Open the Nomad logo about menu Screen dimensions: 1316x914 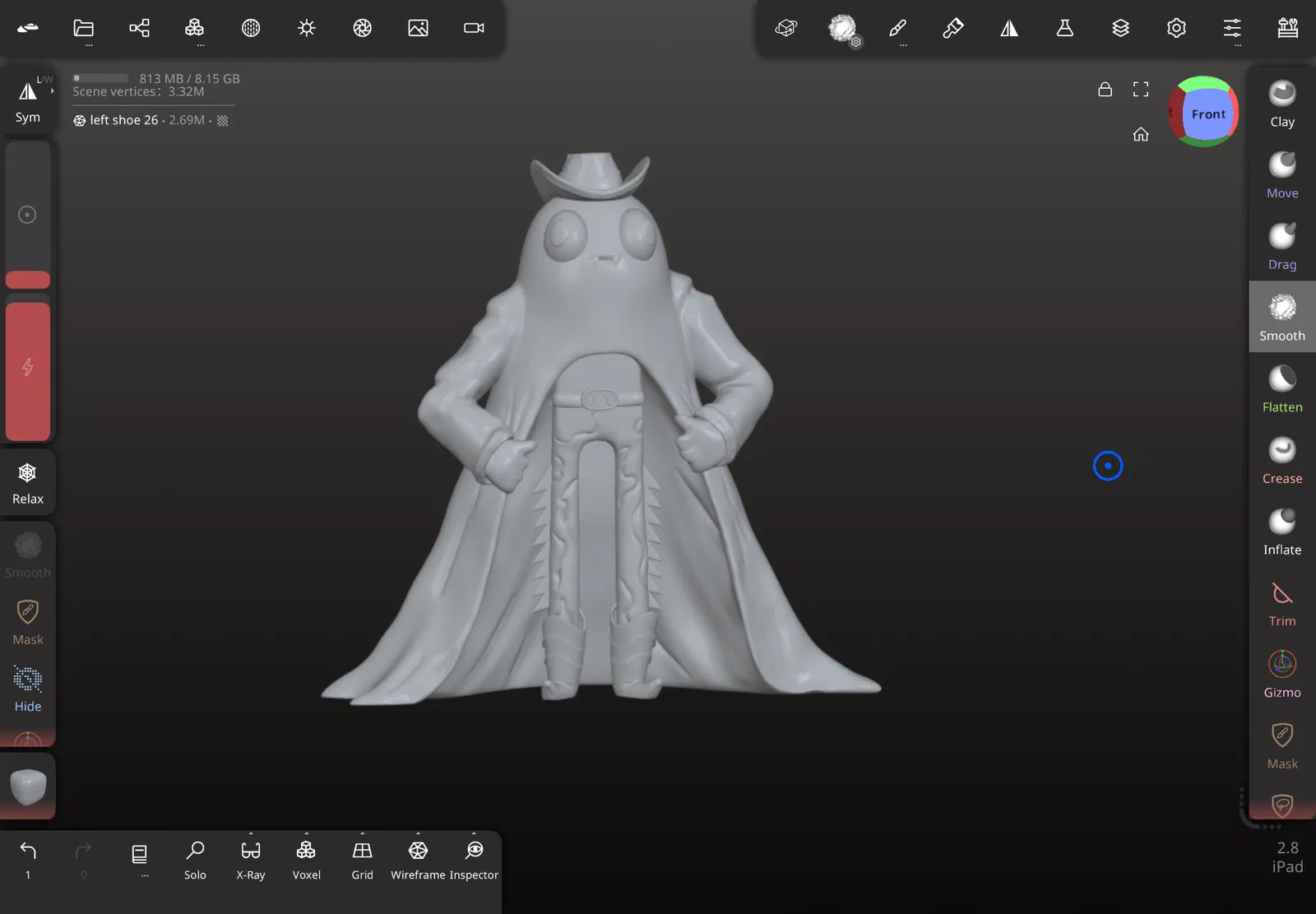[x=28, y=28]
